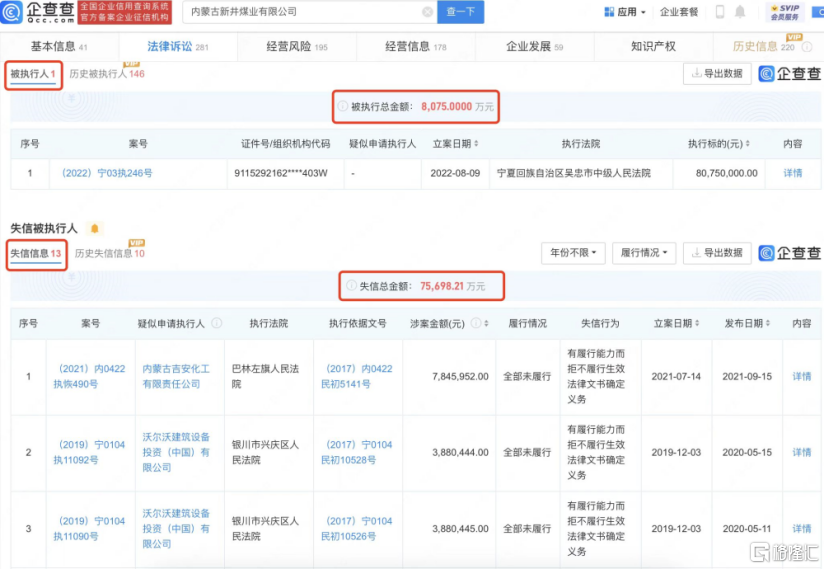Click the Qcc.com logo
The image size is (825, 569).
coord(38,12)
